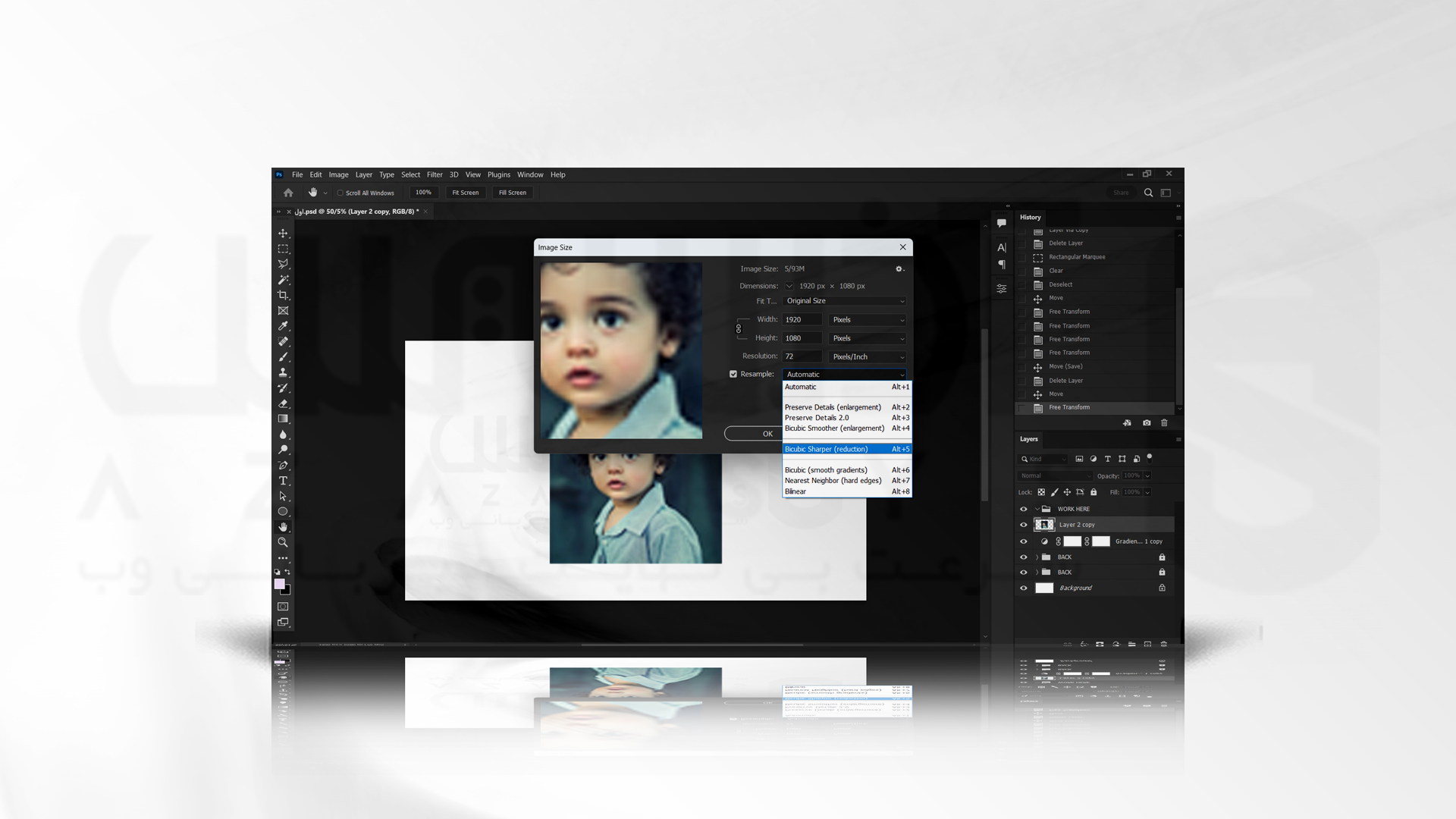This screenshot has height=819, width=1456.
Task: Expand the Dimensions units chevron
Action: [x=789, y=286]
